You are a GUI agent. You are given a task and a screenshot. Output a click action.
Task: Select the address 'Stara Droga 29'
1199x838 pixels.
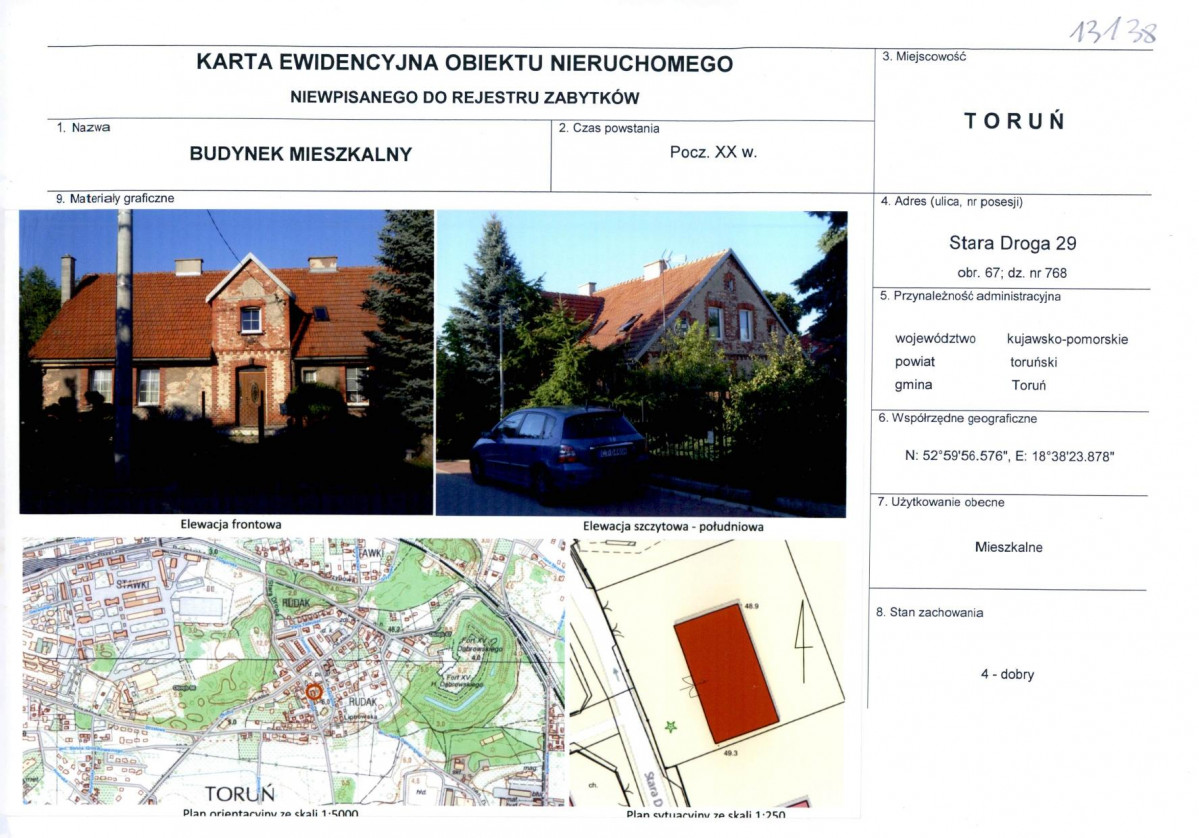[x=1012, y=243]
